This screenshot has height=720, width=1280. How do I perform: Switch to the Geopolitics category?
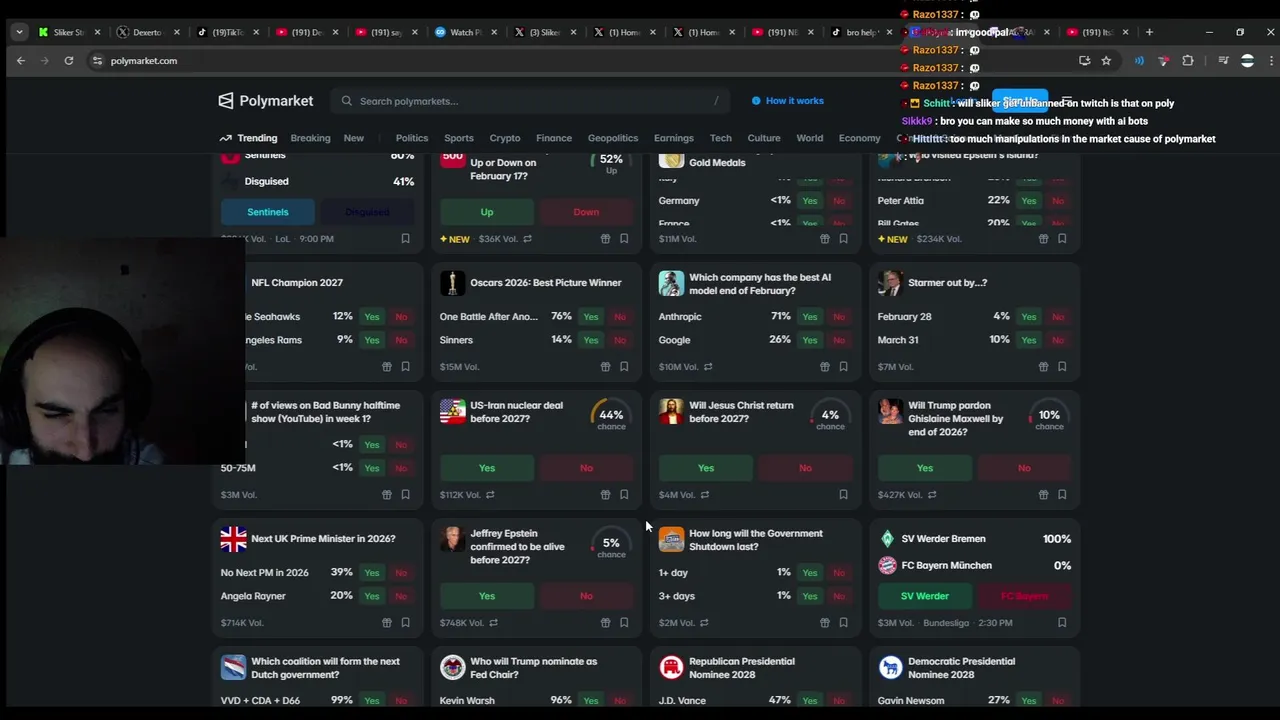point(613,138)
